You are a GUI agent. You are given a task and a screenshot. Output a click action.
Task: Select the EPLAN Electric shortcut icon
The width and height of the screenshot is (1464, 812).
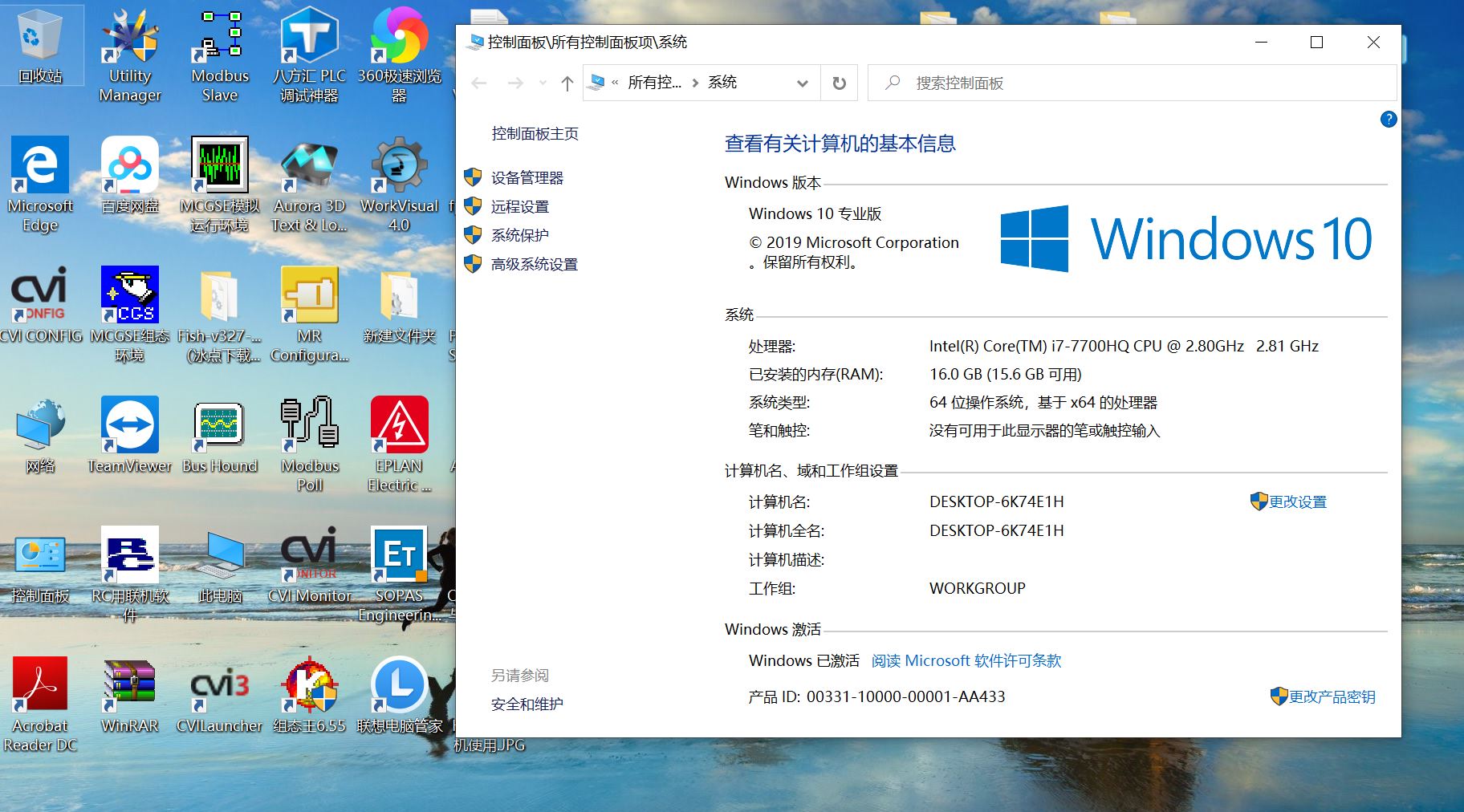[x=399, y=427]
